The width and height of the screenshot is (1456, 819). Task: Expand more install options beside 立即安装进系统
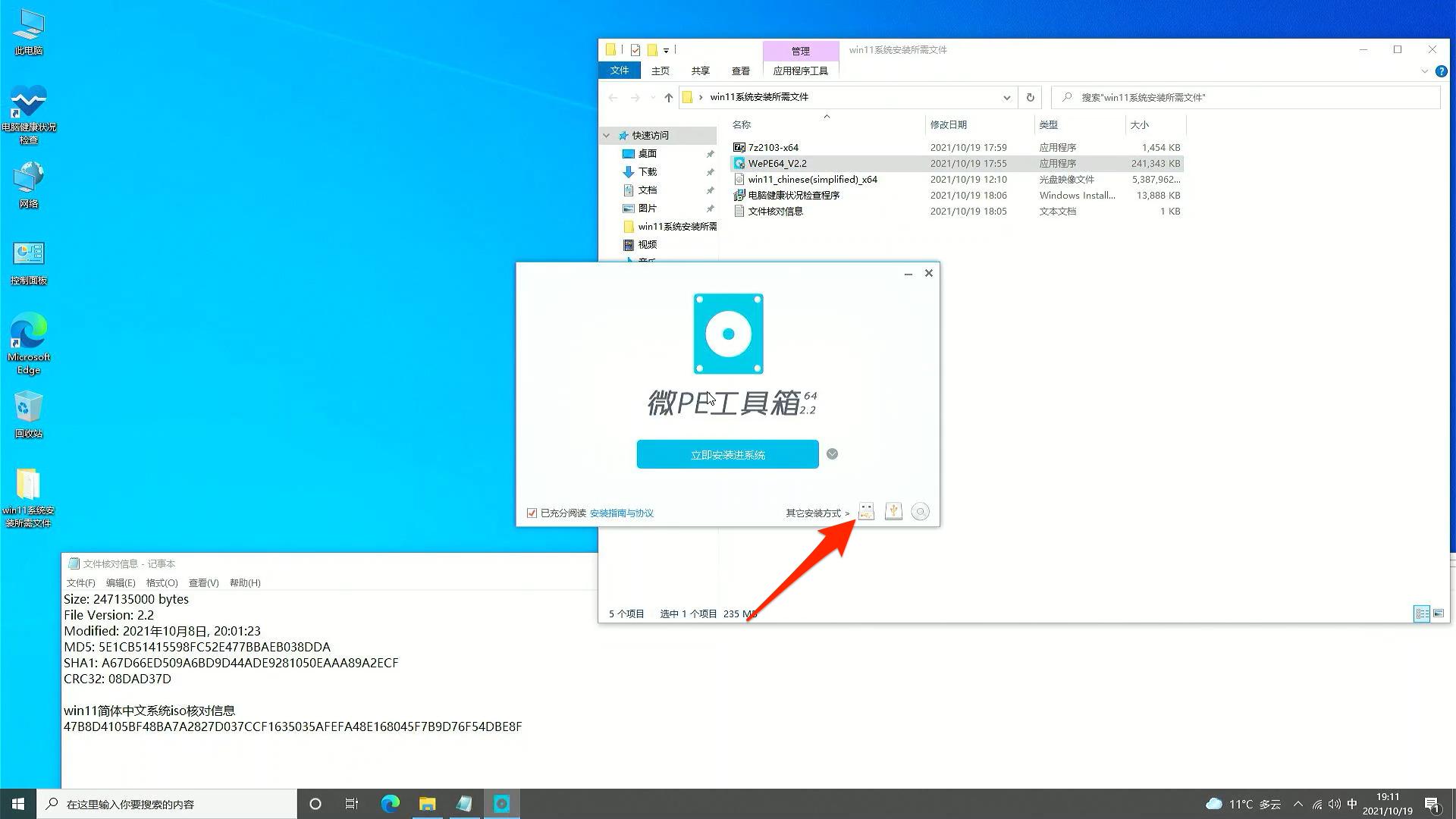coord(831,453)
